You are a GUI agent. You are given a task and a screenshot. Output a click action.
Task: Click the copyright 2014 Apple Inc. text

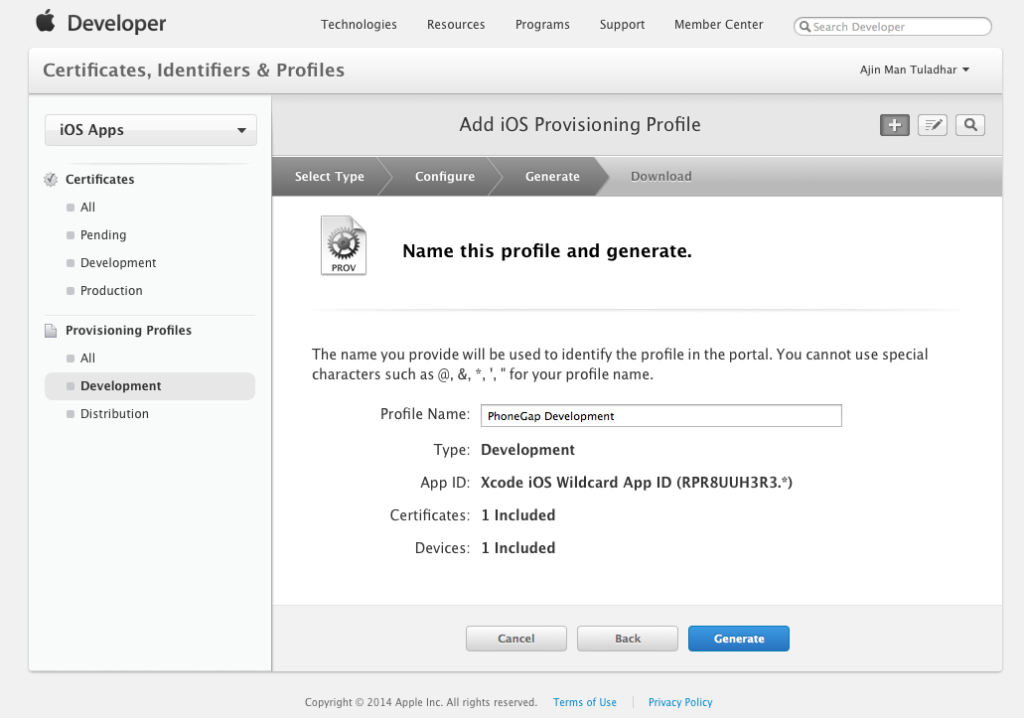click(x=421, y=702)
